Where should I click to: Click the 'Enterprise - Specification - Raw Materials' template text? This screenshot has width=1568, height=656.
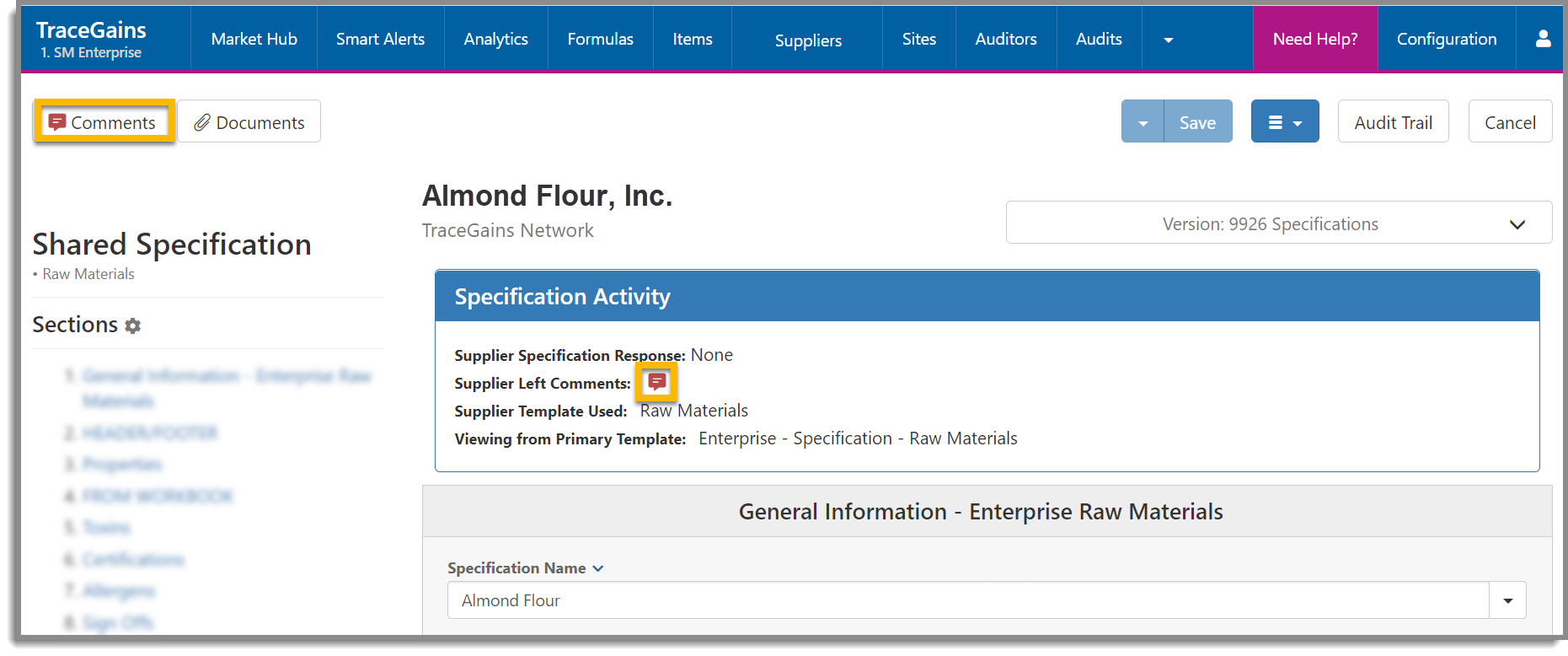858,438
